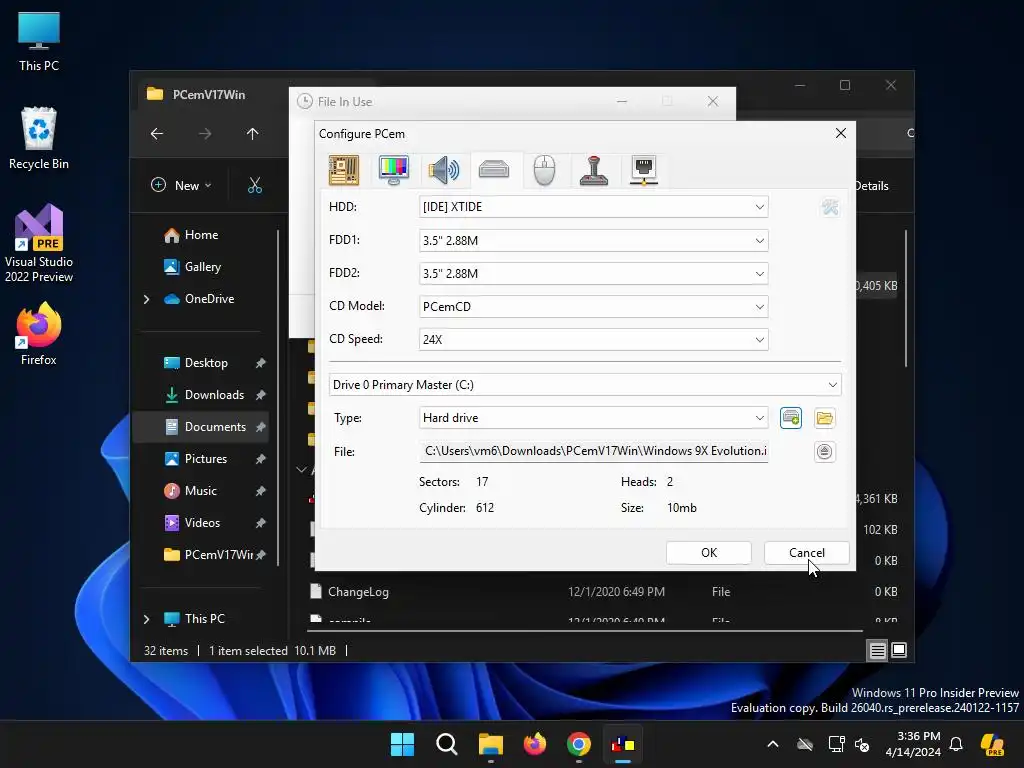Open This PC desktop icon

coord(39,42)
